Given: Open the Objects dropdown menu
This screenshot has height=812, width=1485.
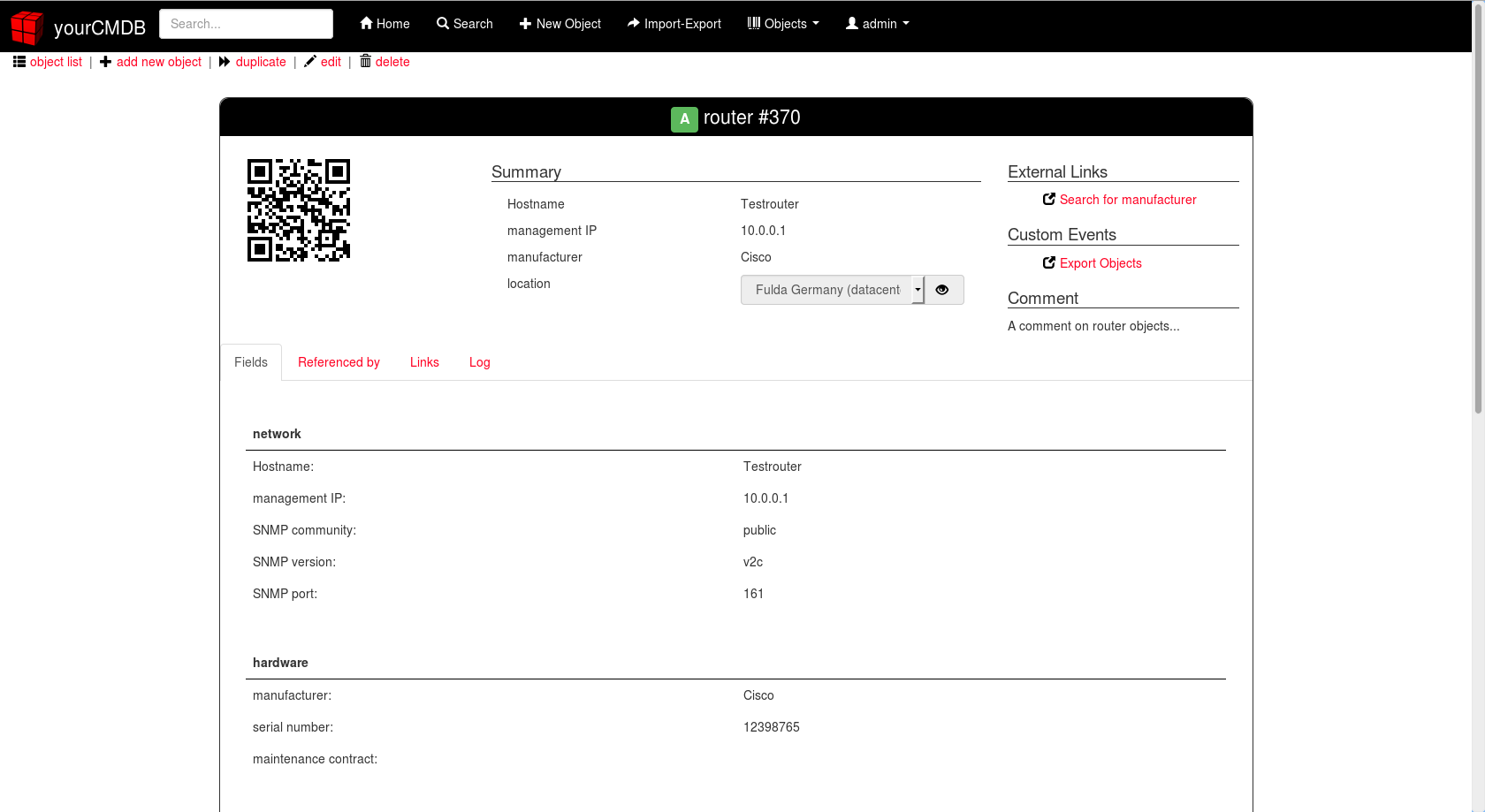Looking at the screenshot, I should coord(783,23).
